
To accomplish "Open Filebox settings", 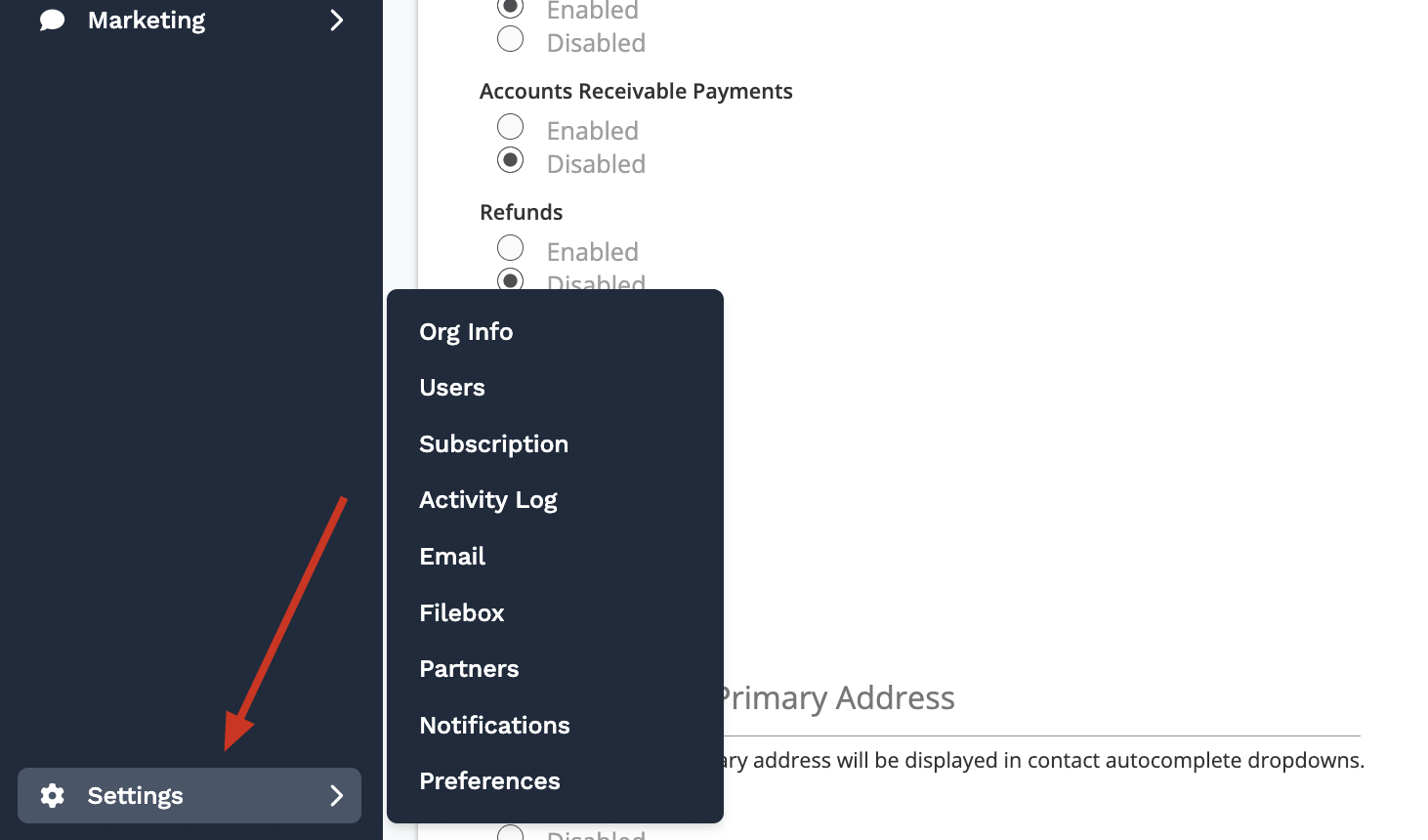I will pyautogui.click(x=461, y=613).
